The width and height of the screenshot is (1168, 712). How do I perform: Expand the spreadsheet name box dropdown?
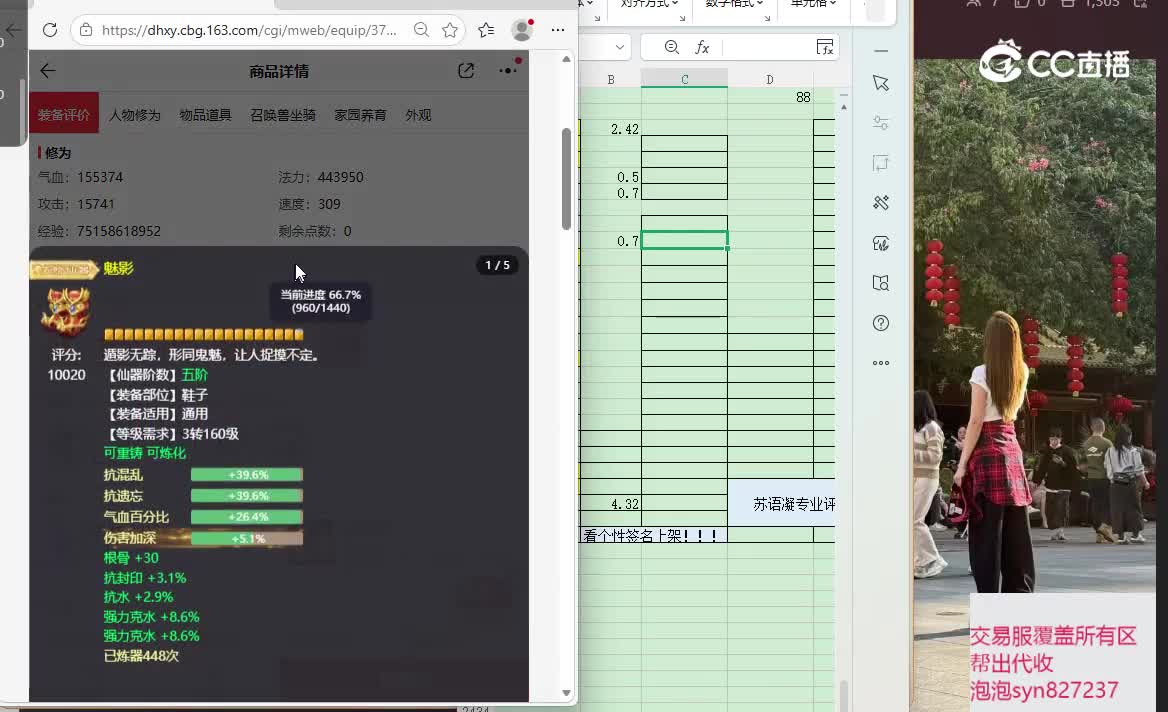pyautogui.click(x=620, y=47)
